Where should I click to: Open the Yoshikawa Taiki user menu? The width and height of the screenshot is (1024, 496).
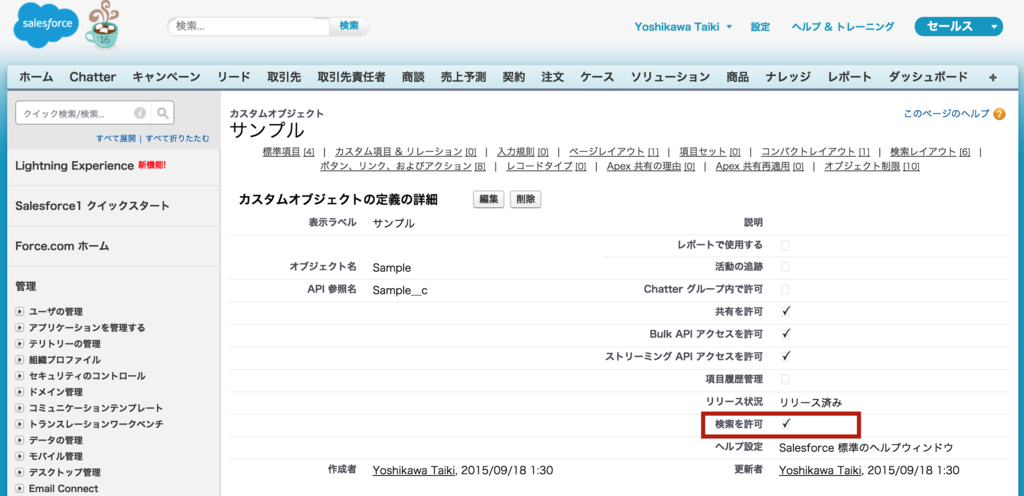[x=683, y=27]
